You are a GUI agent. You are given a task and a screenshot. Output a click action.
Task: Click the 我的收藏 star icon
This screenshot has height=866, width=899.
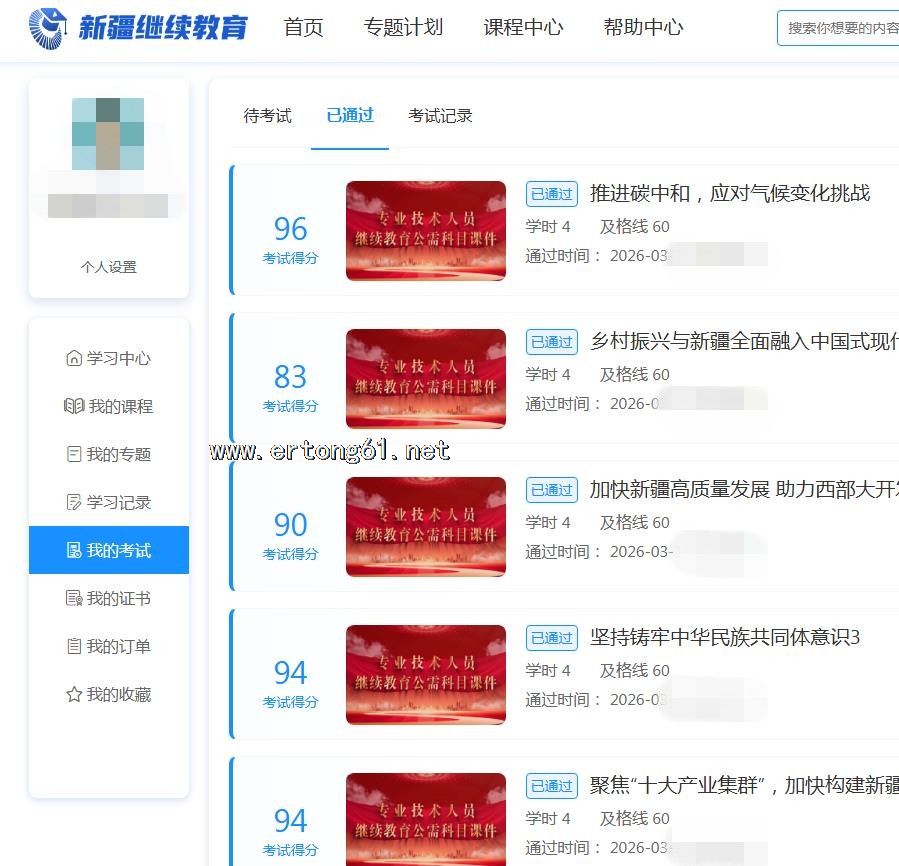(x=73, y=694)
